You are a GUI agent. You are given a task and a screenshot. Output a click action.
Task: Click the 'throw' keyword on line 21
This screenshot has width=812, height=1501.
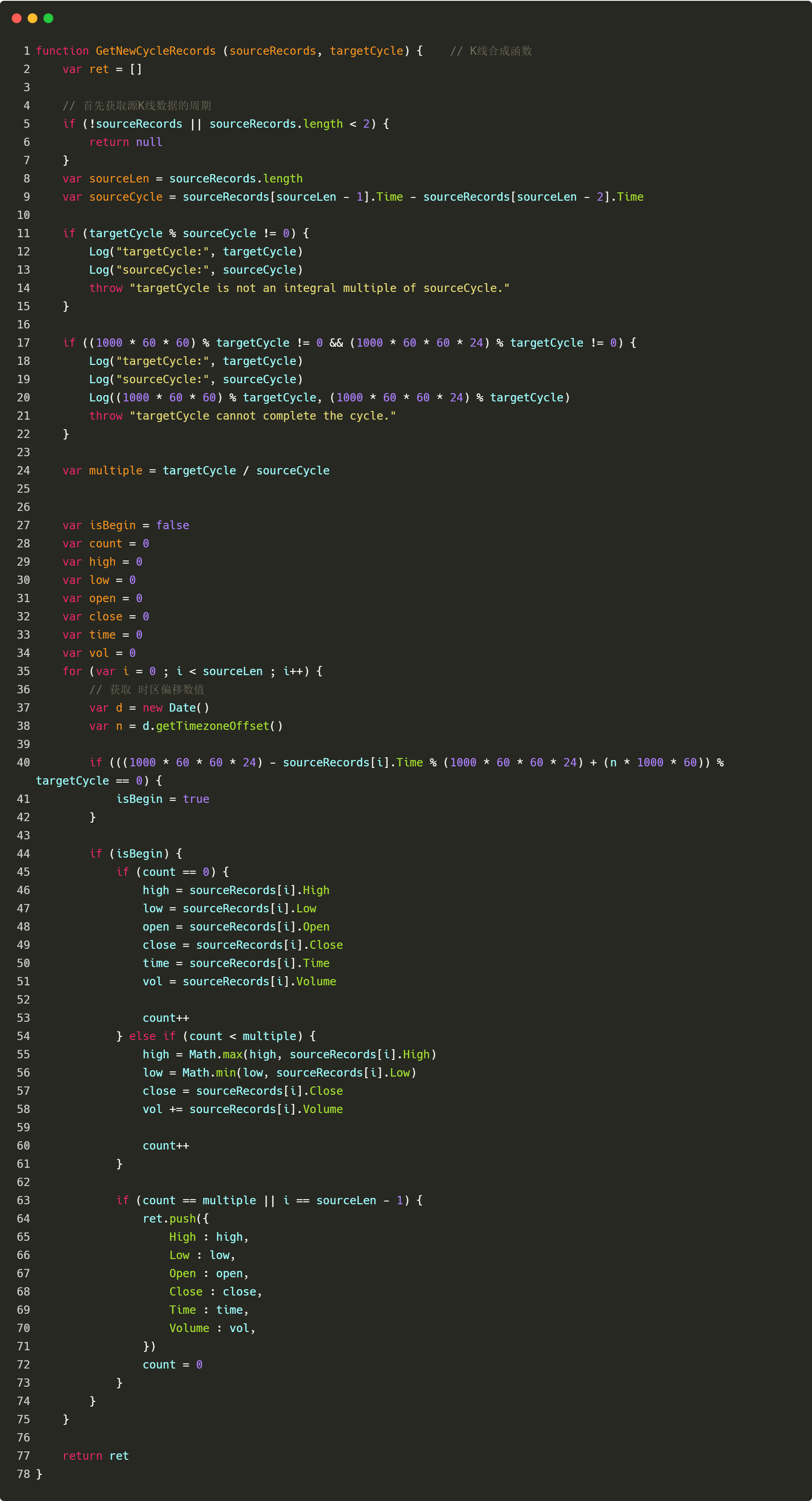[x=106, y=416]
